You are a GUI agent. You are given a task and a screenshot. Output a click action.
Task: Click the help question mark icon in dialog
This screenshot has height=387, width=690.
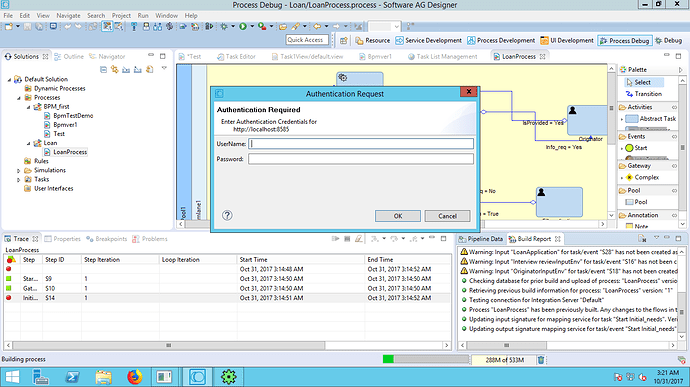coord(227,215)
